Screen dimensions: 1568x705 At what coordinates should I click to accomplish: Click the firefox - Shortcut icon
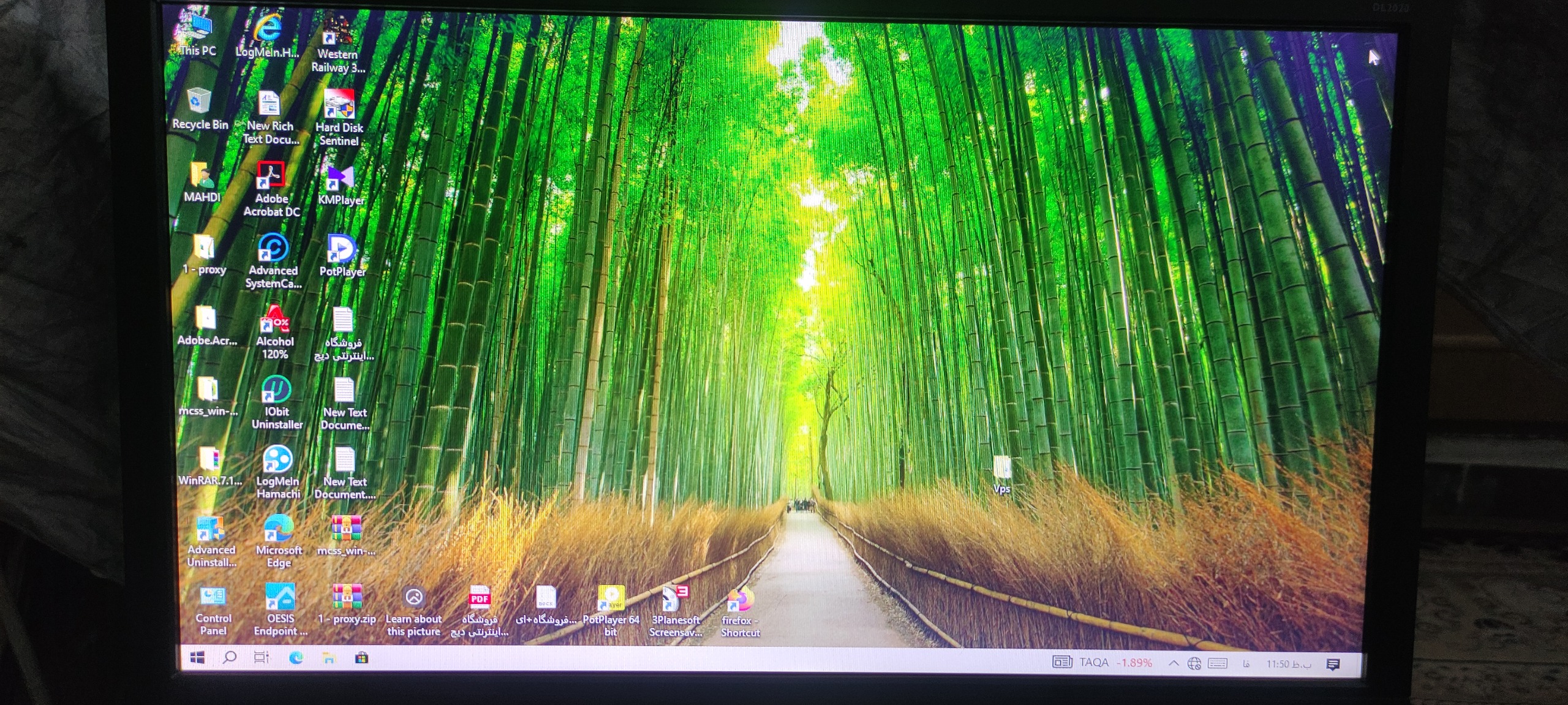pyautogui.click(x=740, y=601)
